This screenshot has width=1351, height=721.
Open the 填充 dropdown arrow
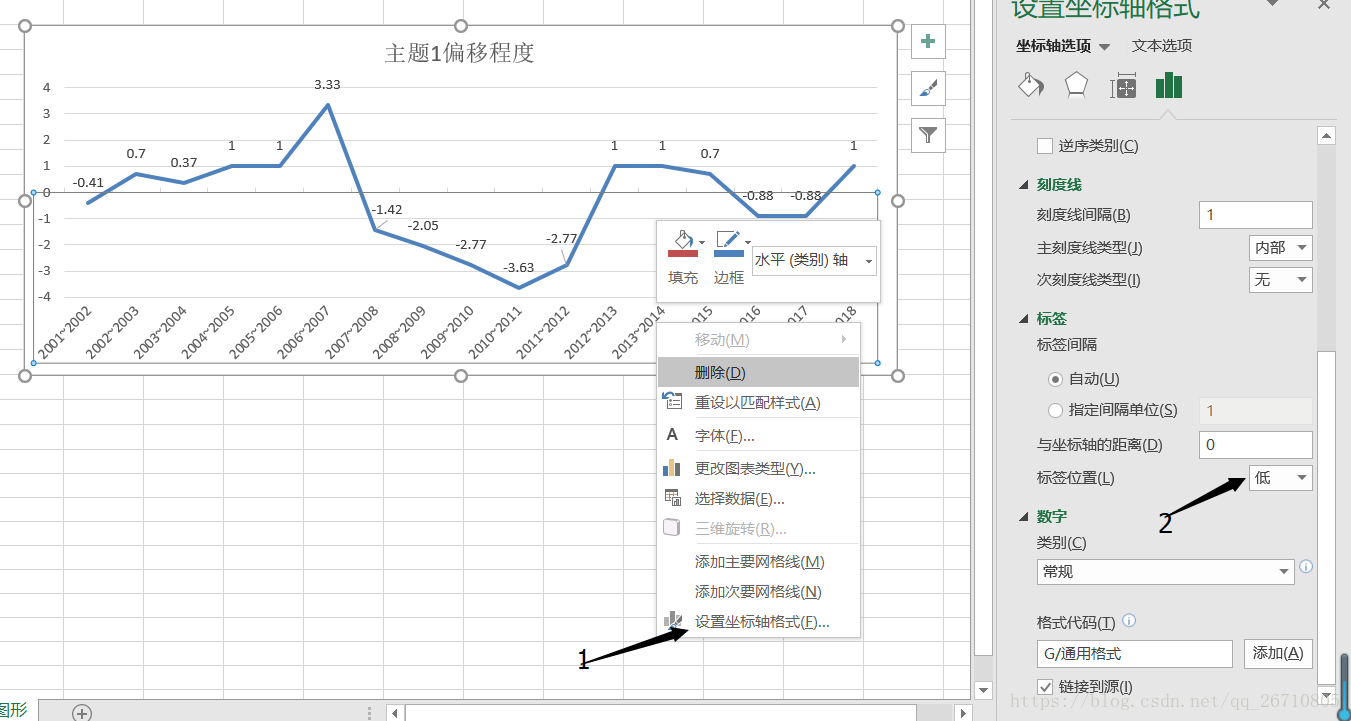coord(702,242)
